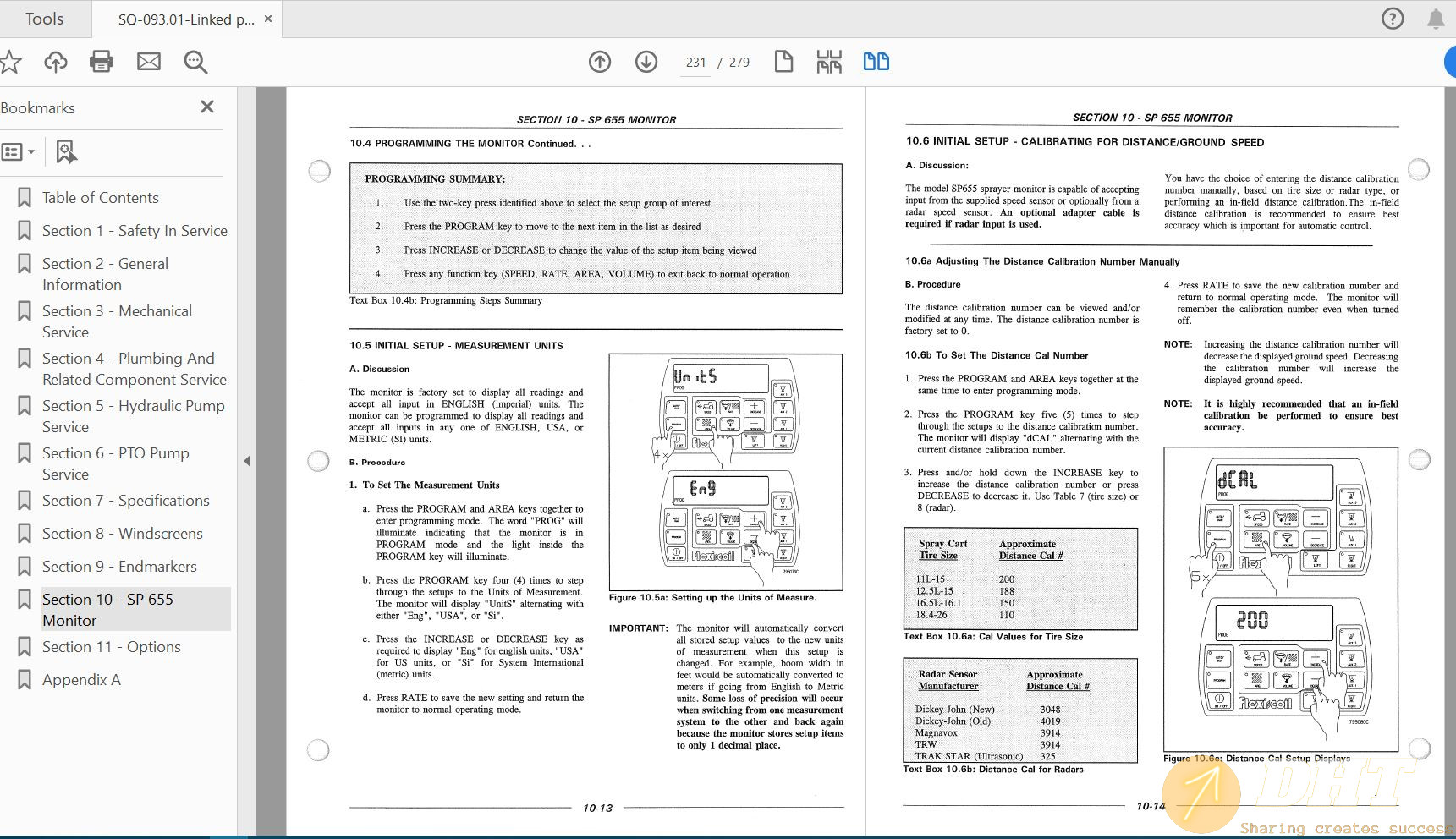The image size is (1456, 839).
Task: Click the cloud upload icon
Action: [x=56, y=62]
